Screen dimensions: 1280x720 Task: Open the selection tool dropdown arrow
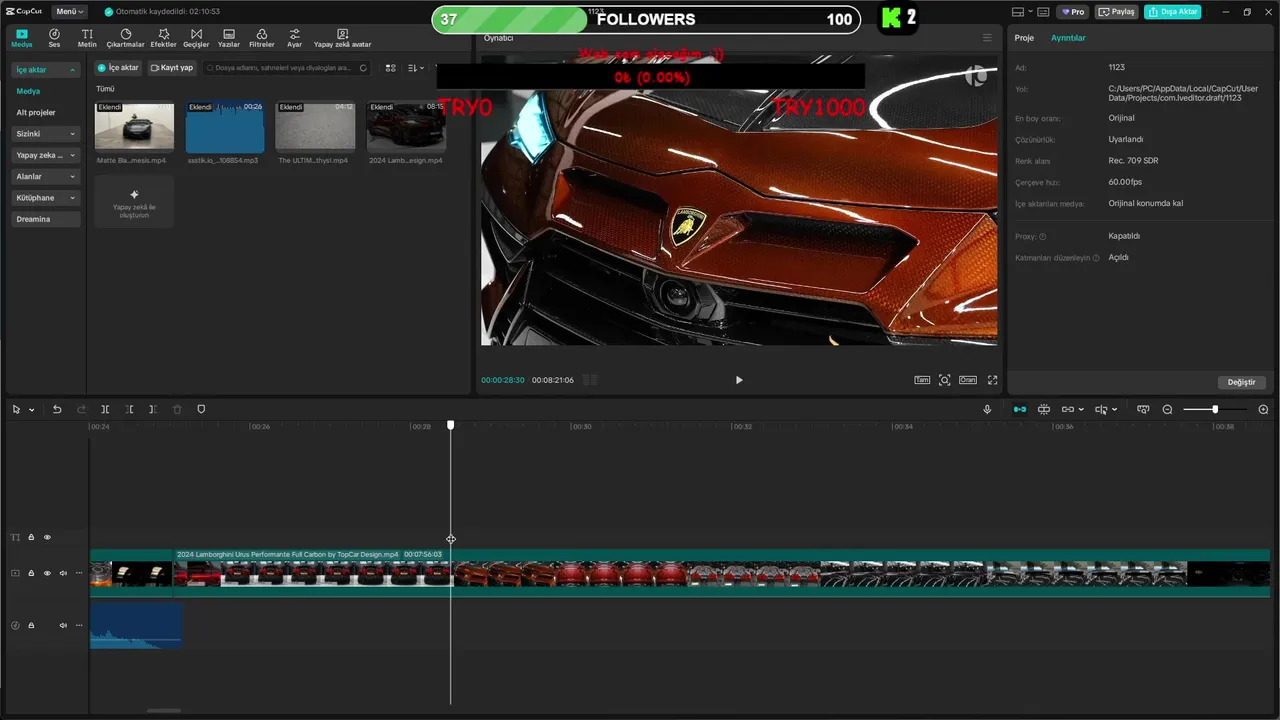point(32,410)
